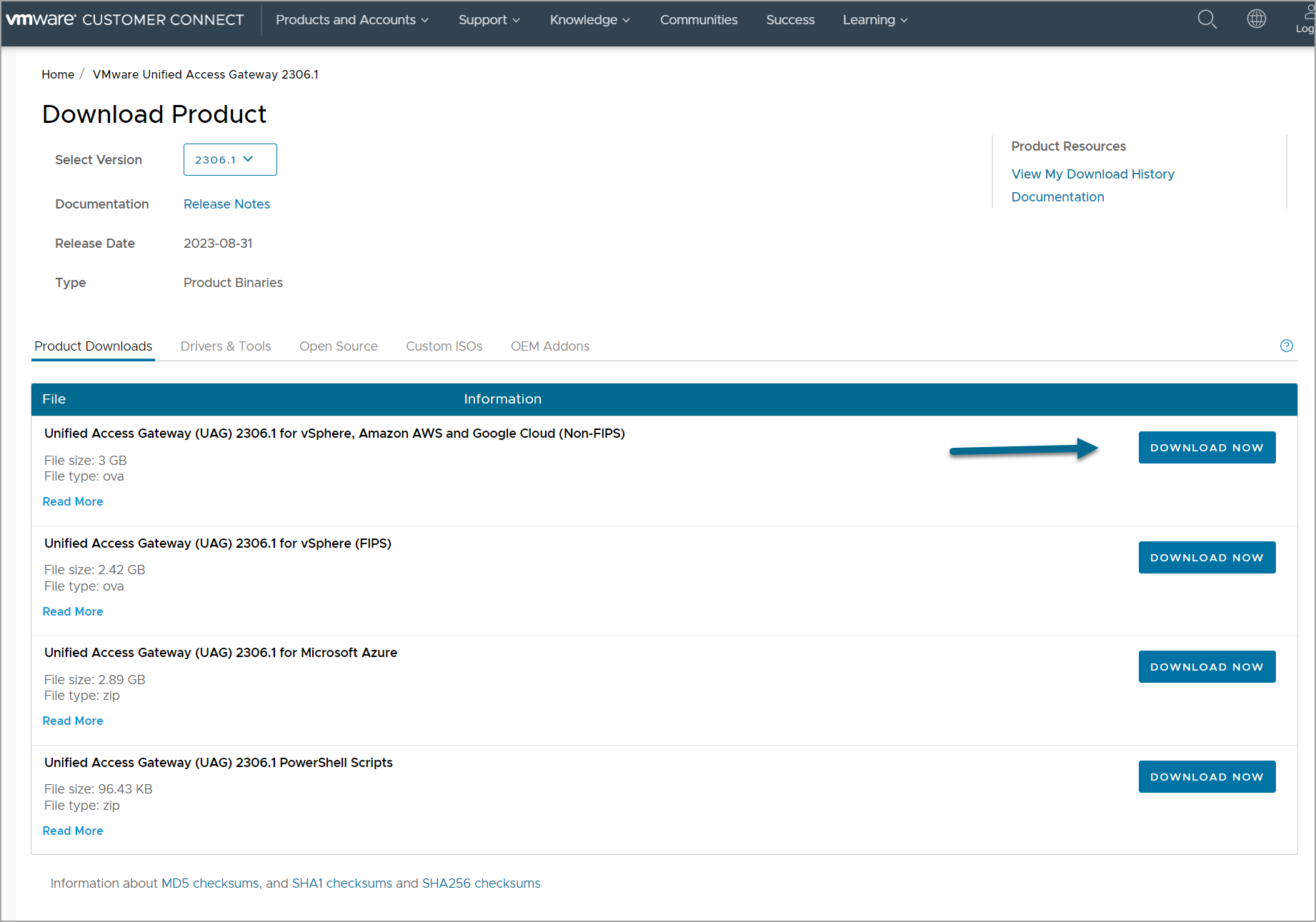Open Communities in top navigation
1316x922 pixels.
click(x=699, y=20)
